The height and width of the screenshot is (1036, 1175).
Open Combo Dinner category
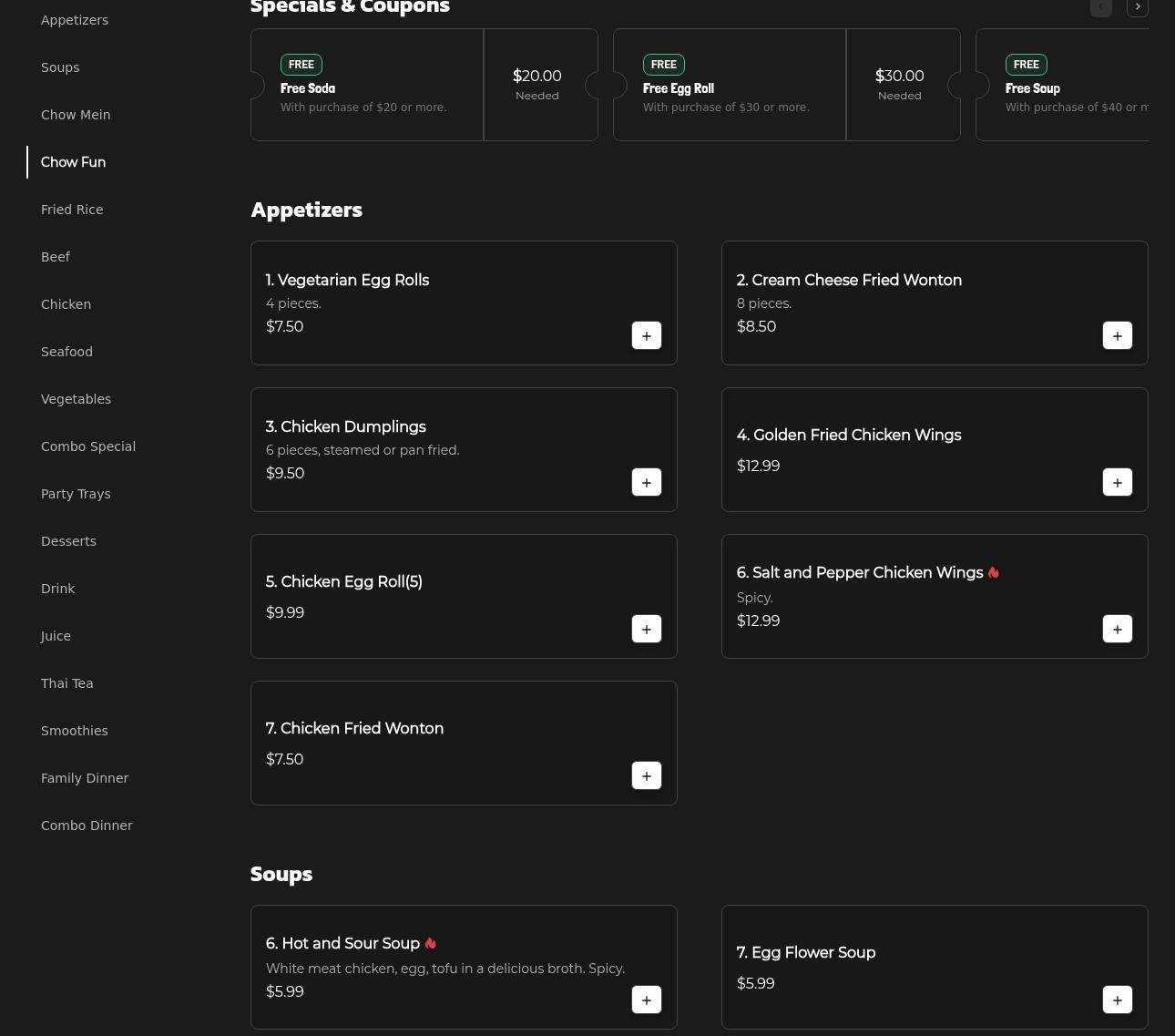pos(87,826)
